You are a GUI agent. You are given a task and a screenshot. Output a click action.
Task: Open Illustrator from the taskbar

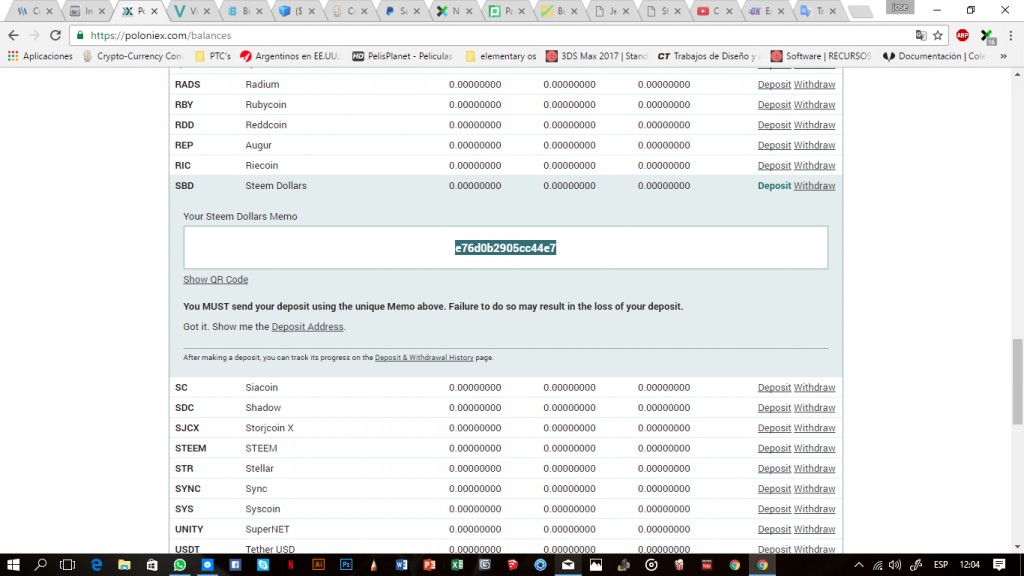coord(319,565)
